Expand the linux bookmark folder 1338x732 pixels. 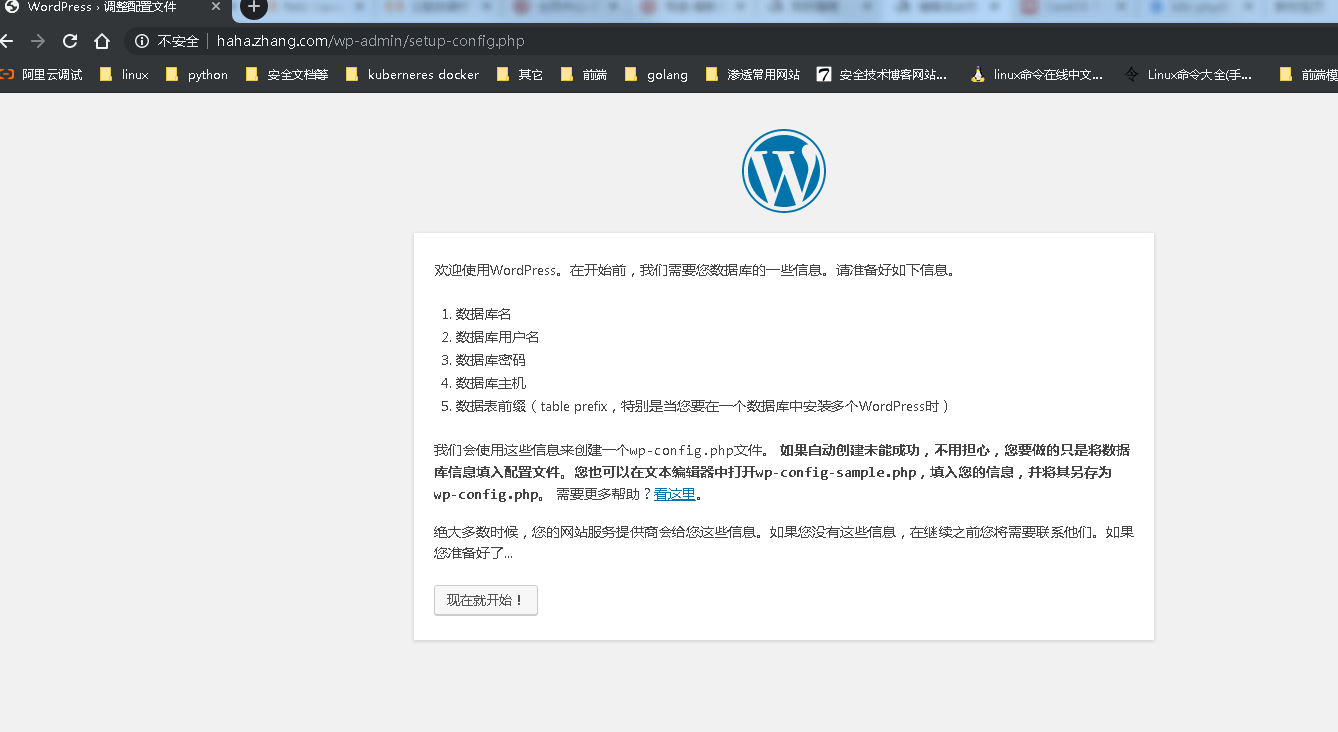pos(124,74)
